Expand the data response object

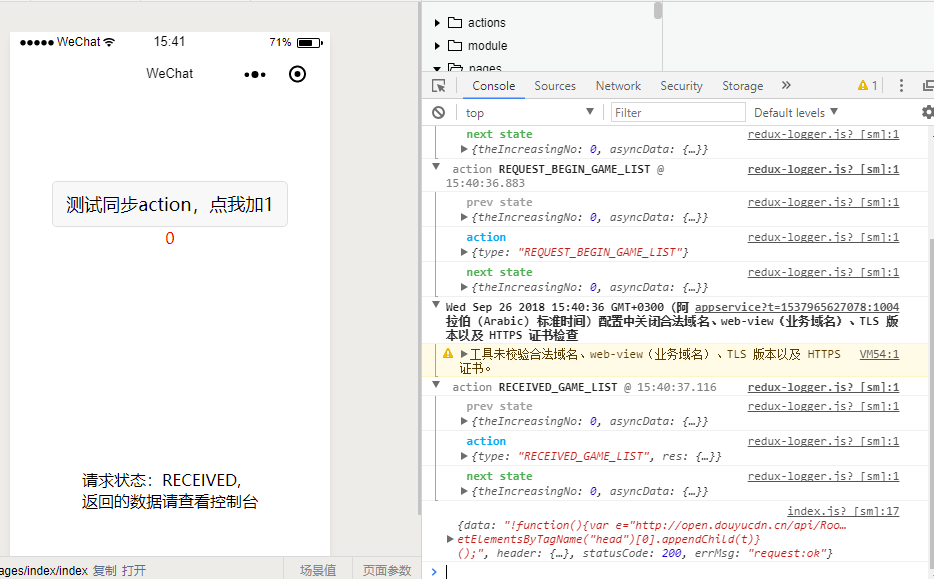450,539
